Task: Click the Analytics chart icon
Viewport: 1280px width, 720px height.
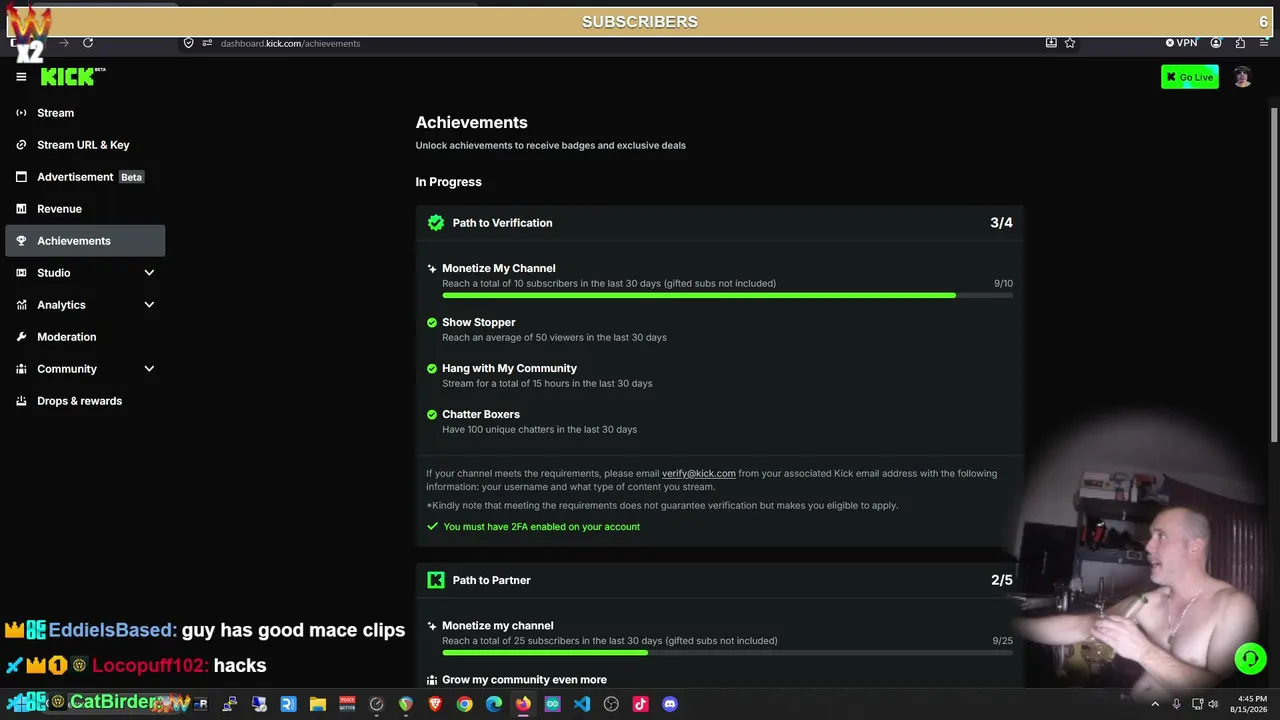Action: tap(21, 305)
